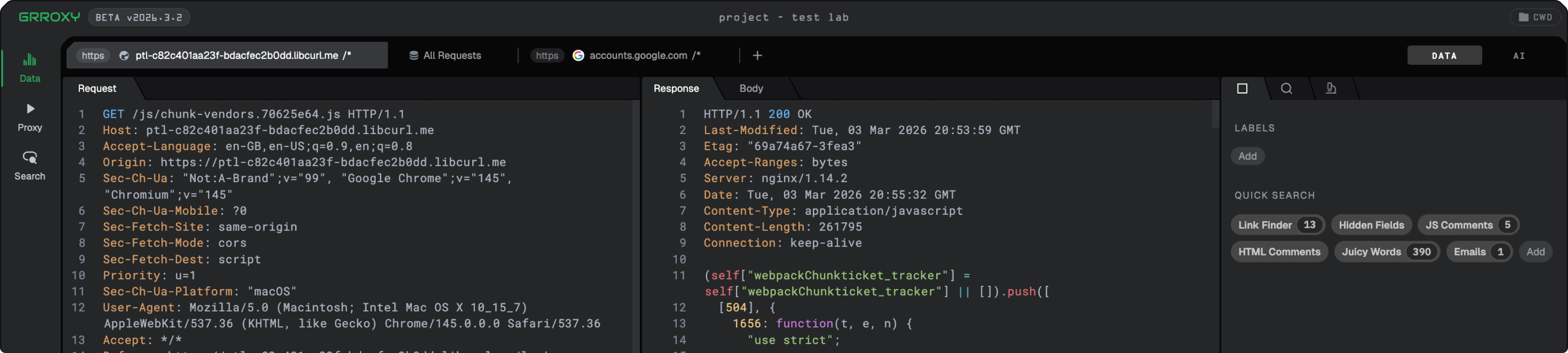Click the response pane vertical scrollbar
This screenshot has width=1568, height=353.
coord(1215,114)
